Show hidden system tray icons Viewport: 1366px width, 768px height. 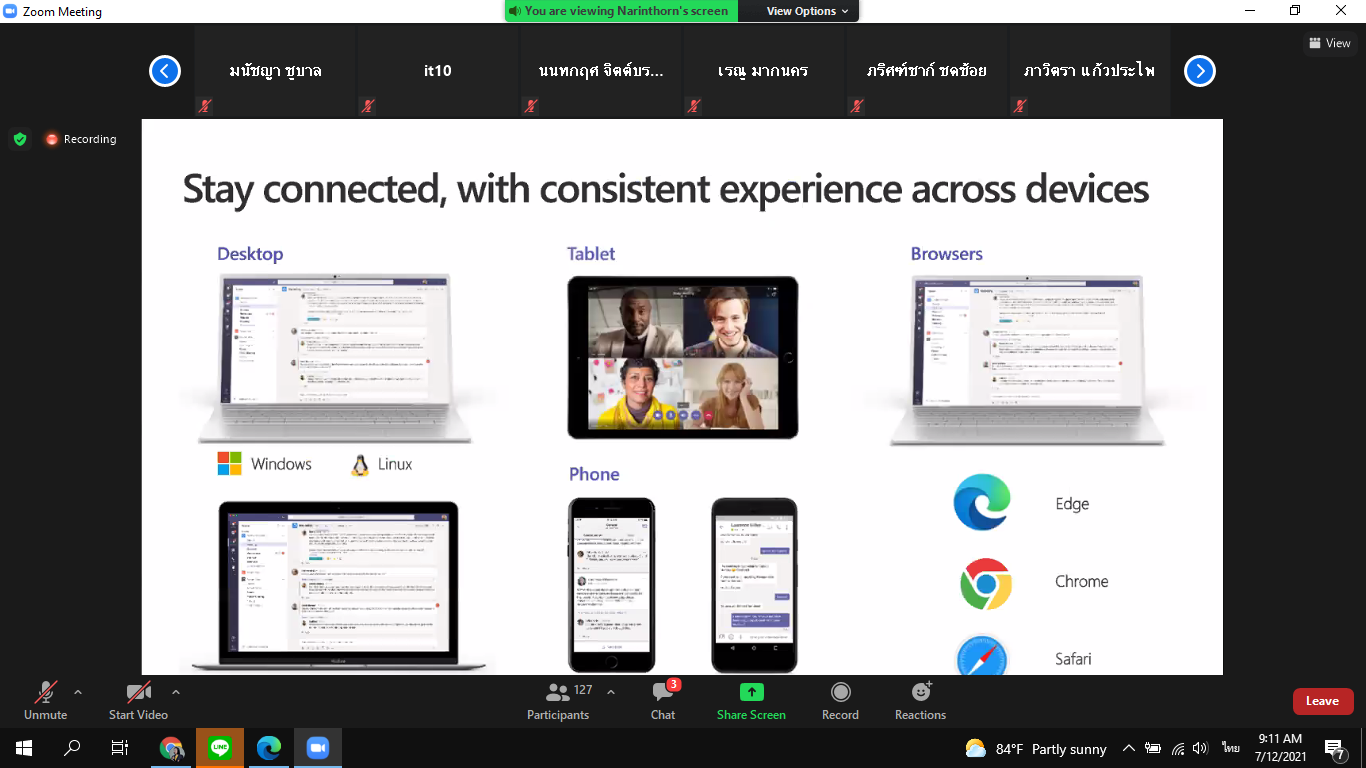[1129, 748]
